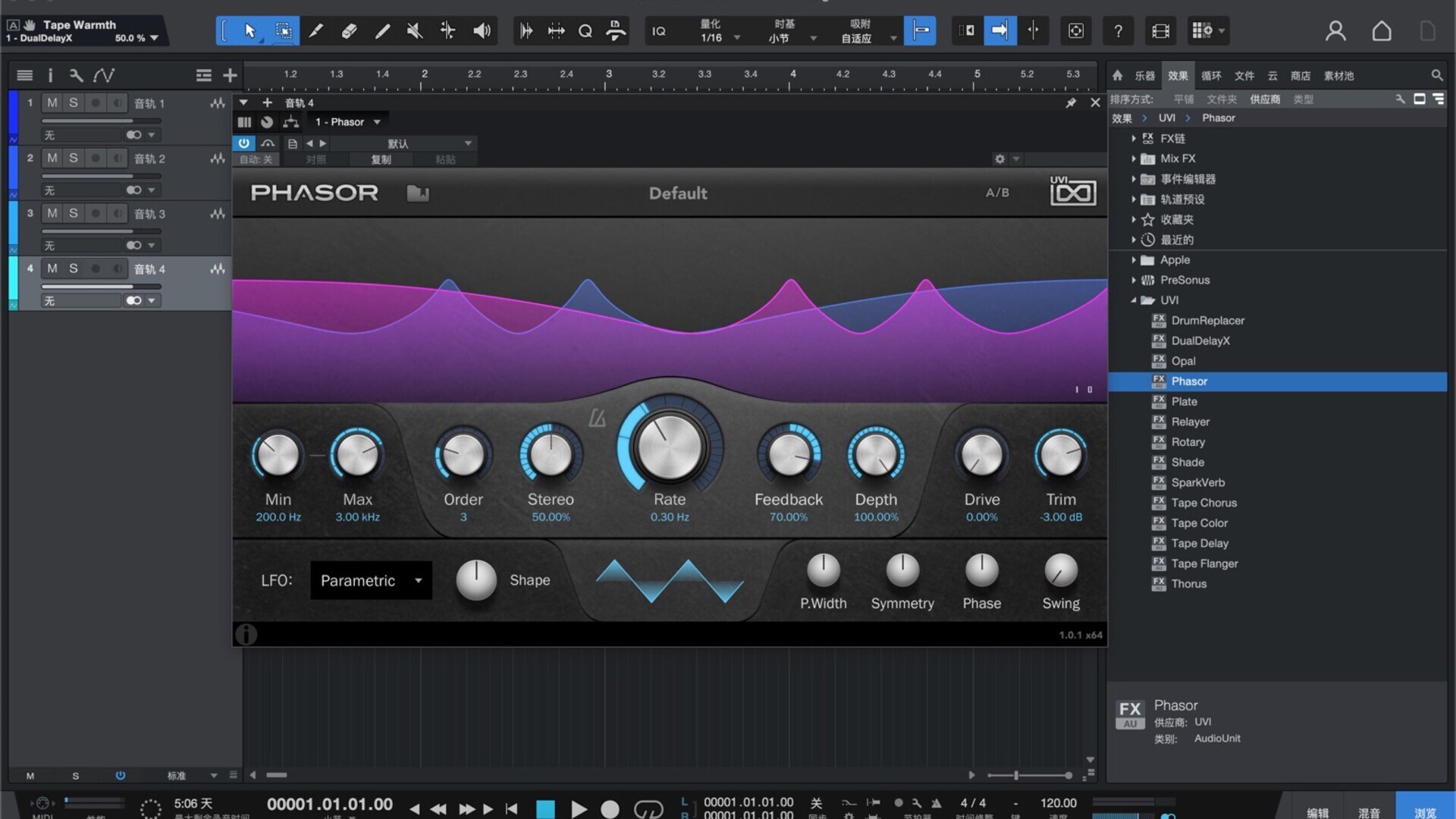Select the Listen (speaker) tool
Image resolution: width=1456 pixels, height=819 pixels.
click(482, 31)
